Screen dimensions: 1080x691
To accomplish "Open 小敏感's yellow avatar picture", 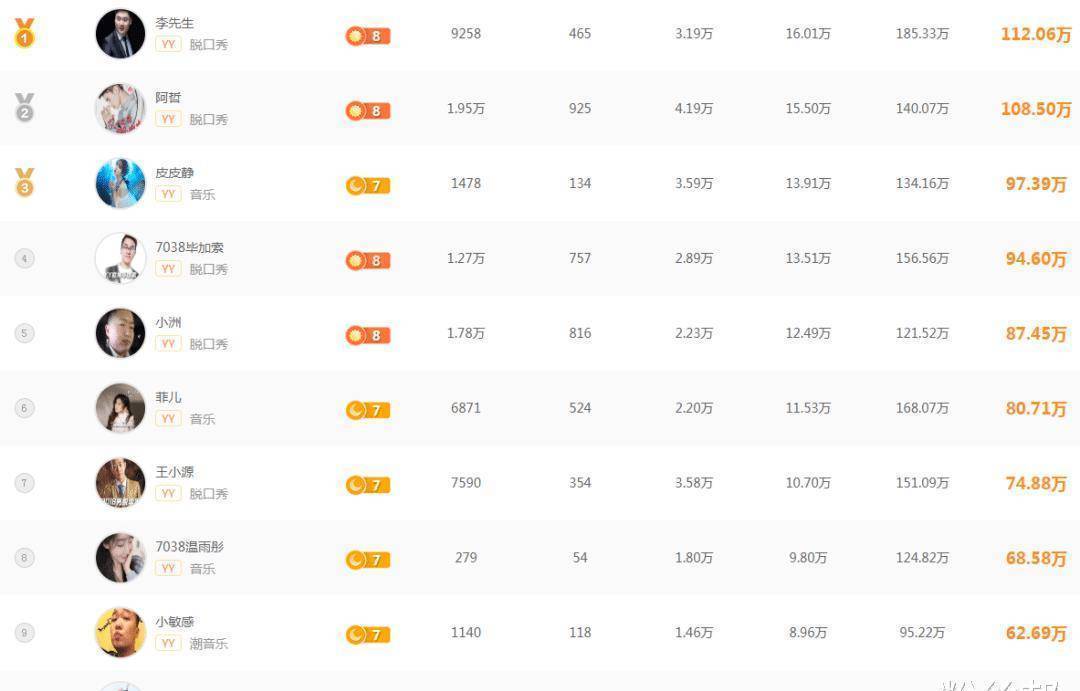I will [x=120, y=632].
